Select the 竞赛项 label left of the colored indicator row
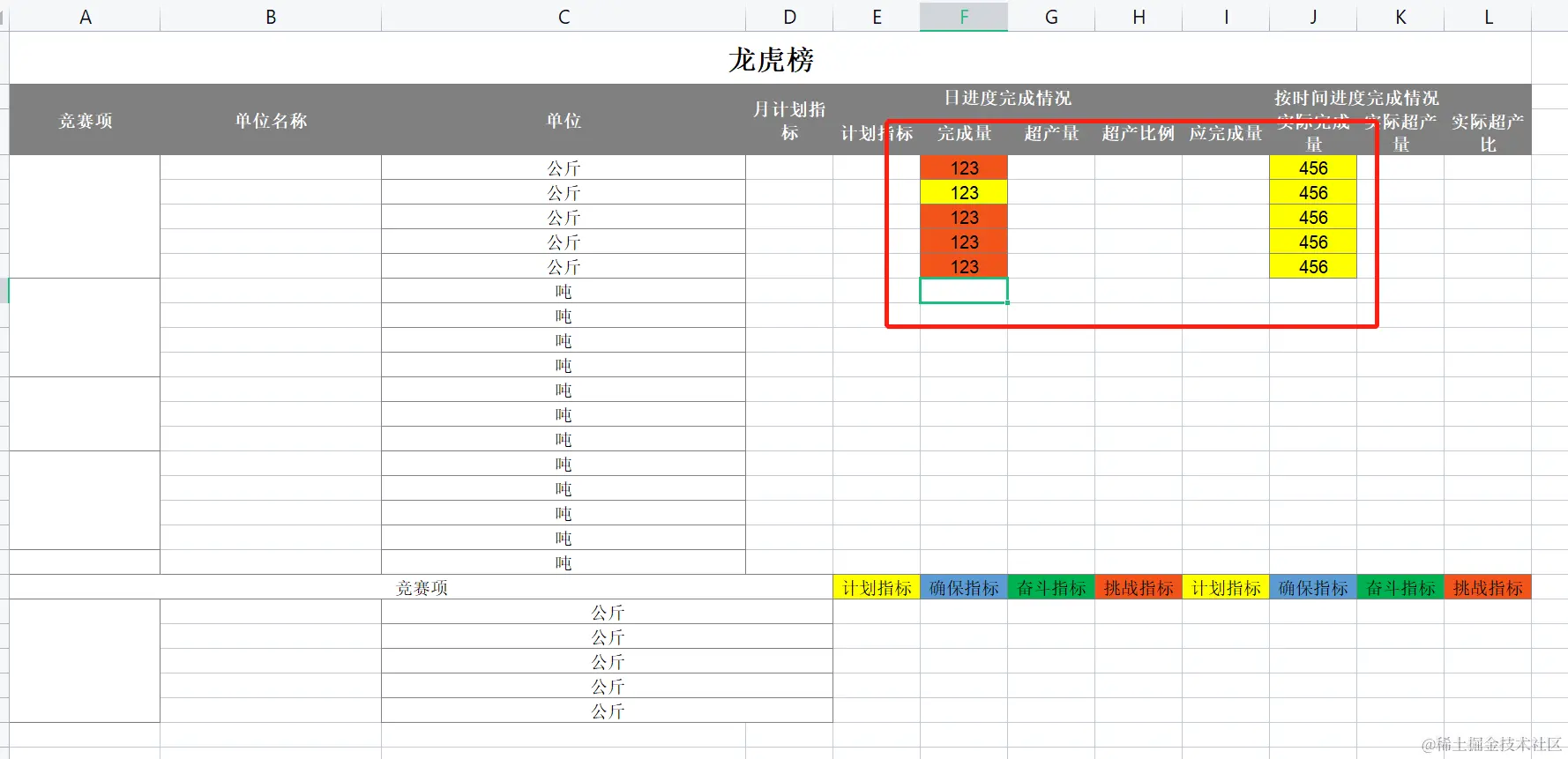 (x=422, y=587)
